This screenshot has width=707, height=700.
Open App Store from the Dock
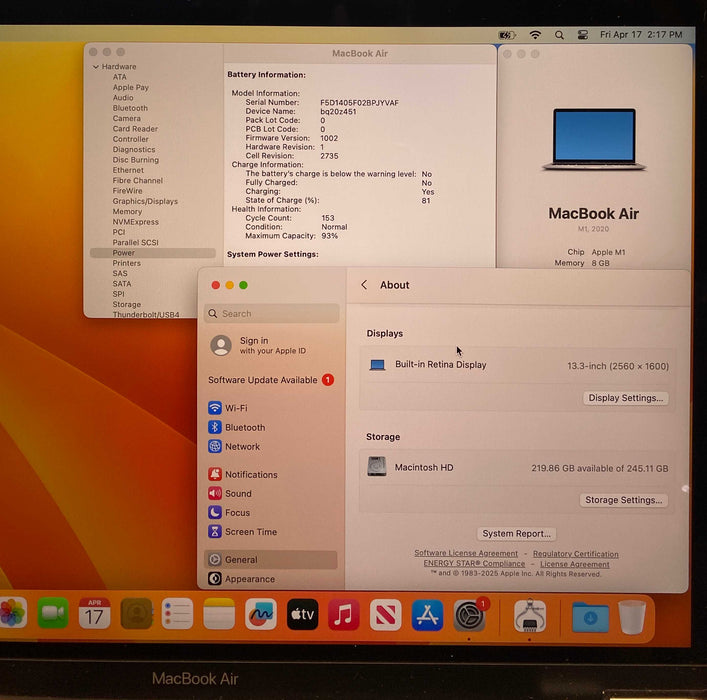pyautogui.click(x=427, y=615)
